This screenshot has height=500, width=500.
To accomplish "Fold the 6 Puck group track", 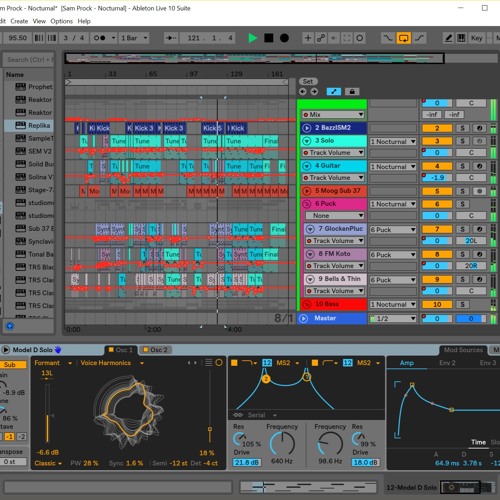I will 306,203.
